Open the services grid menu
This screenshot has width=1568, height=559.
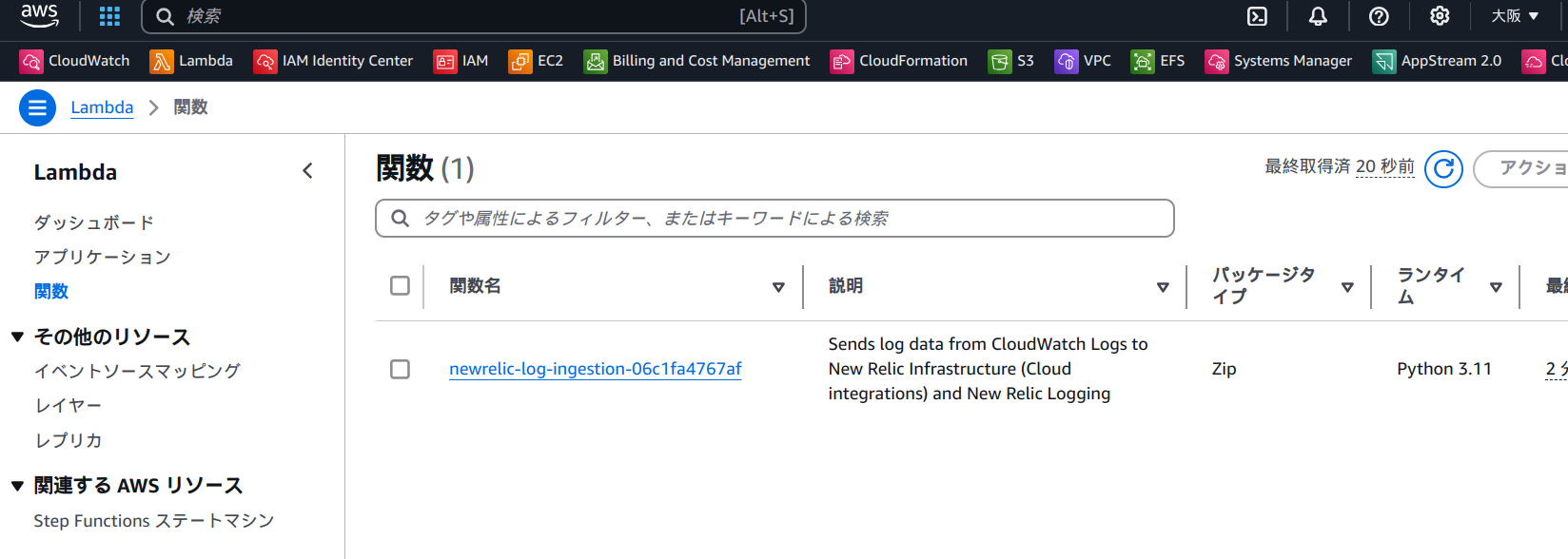tap(109, 16)
